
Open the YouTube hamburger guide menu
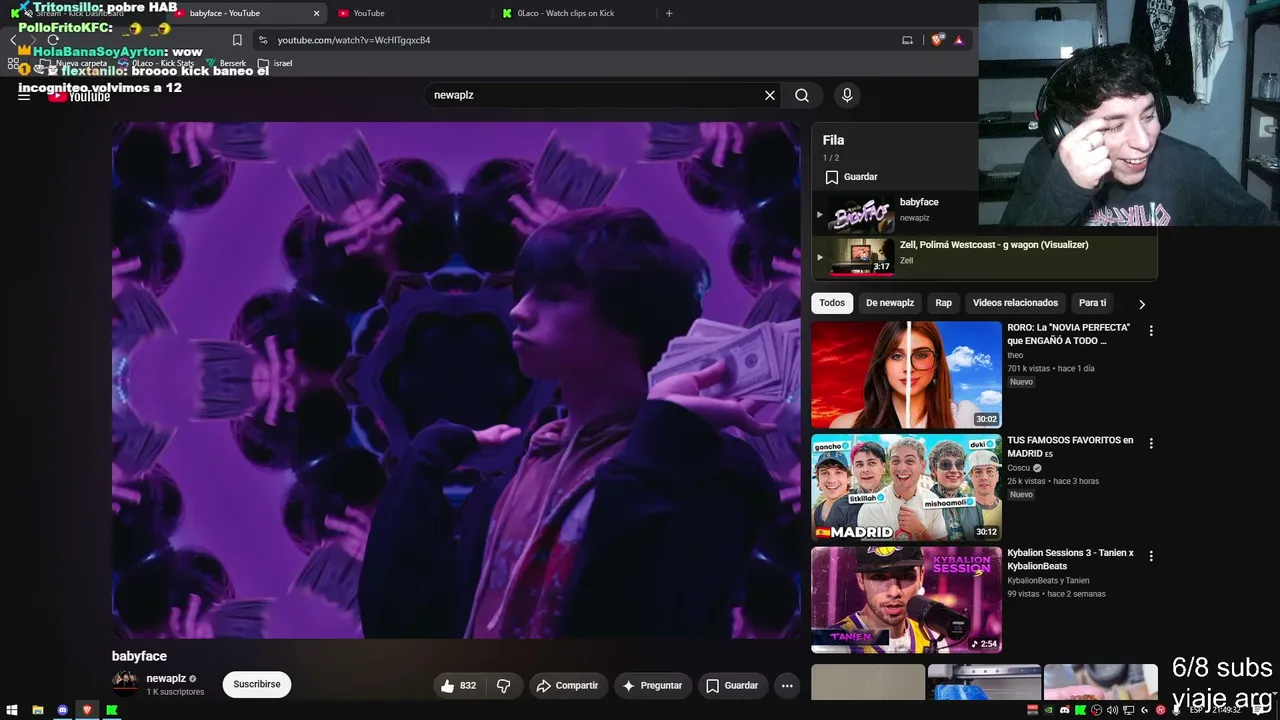(24, 96)
